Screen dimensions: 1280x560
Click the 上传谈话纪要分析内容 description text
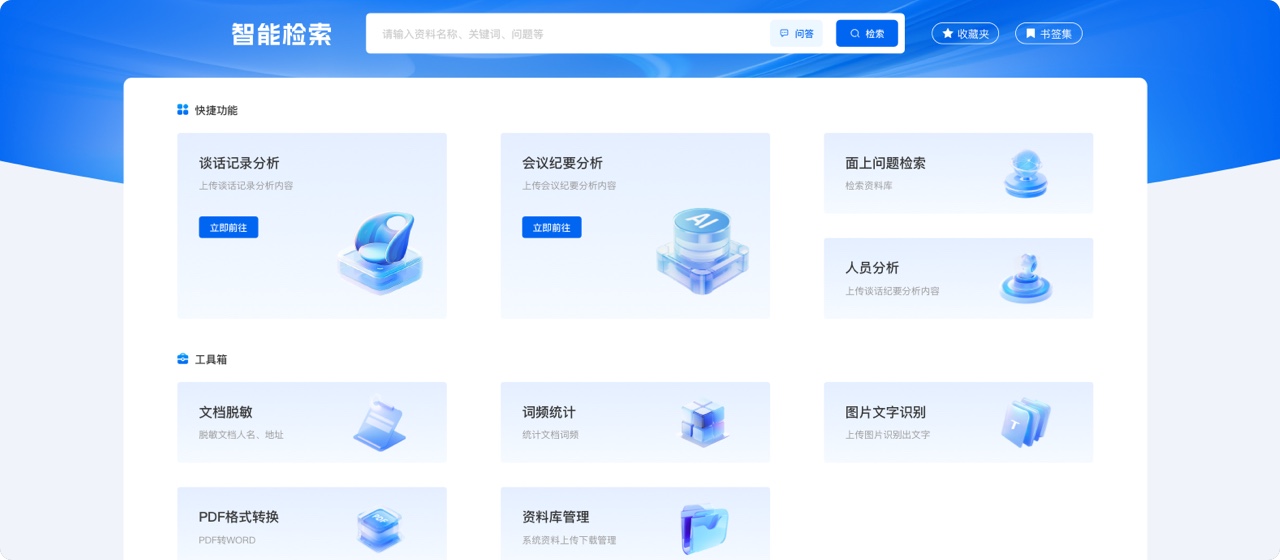[892, 291]
